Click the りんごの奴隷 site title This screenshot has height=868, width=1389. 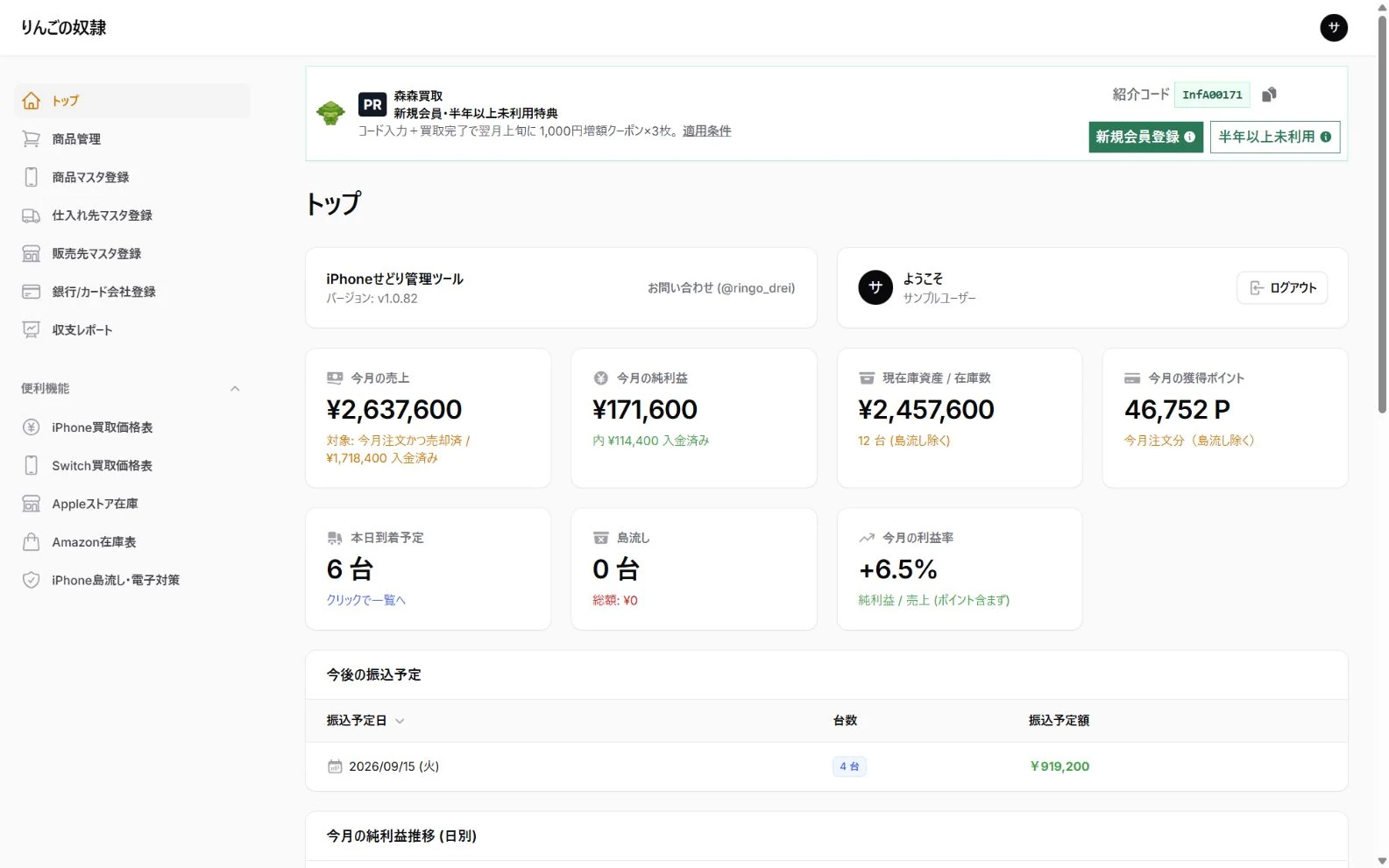click(64, 27)
